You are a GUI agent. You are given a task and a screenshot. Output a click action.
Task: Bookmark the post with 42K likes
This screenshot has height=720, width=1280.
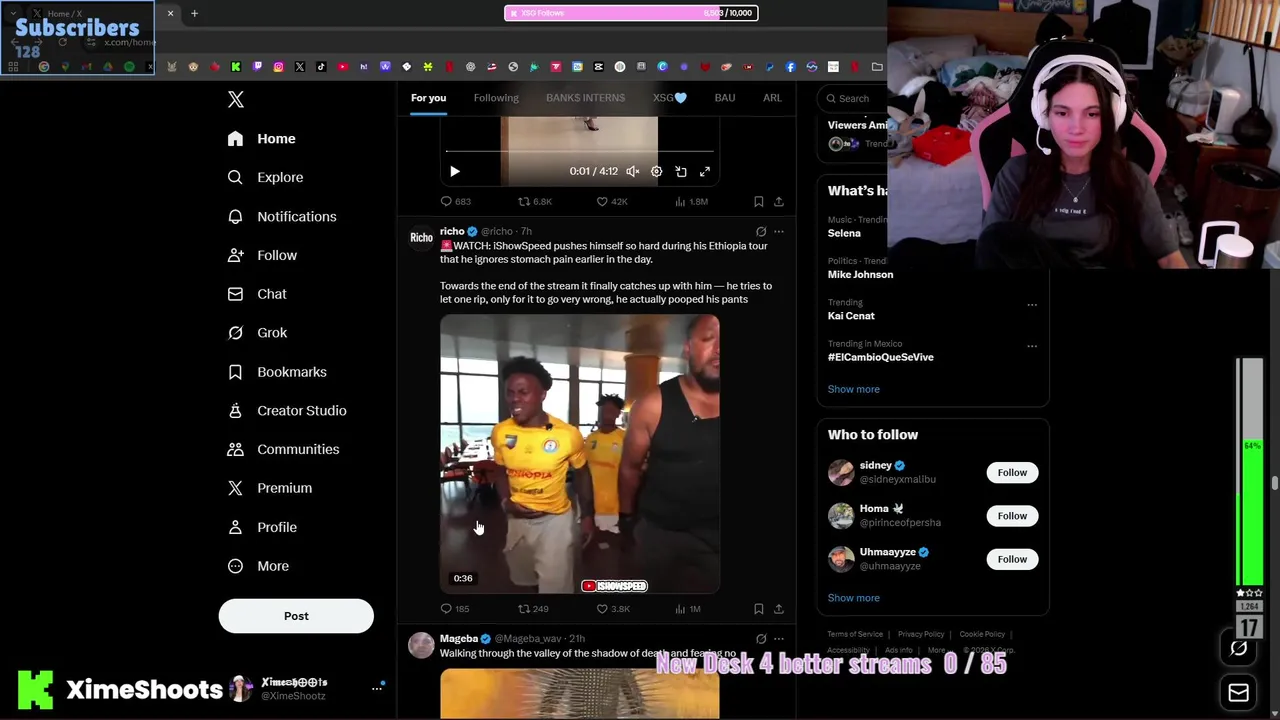coord(758,201)
